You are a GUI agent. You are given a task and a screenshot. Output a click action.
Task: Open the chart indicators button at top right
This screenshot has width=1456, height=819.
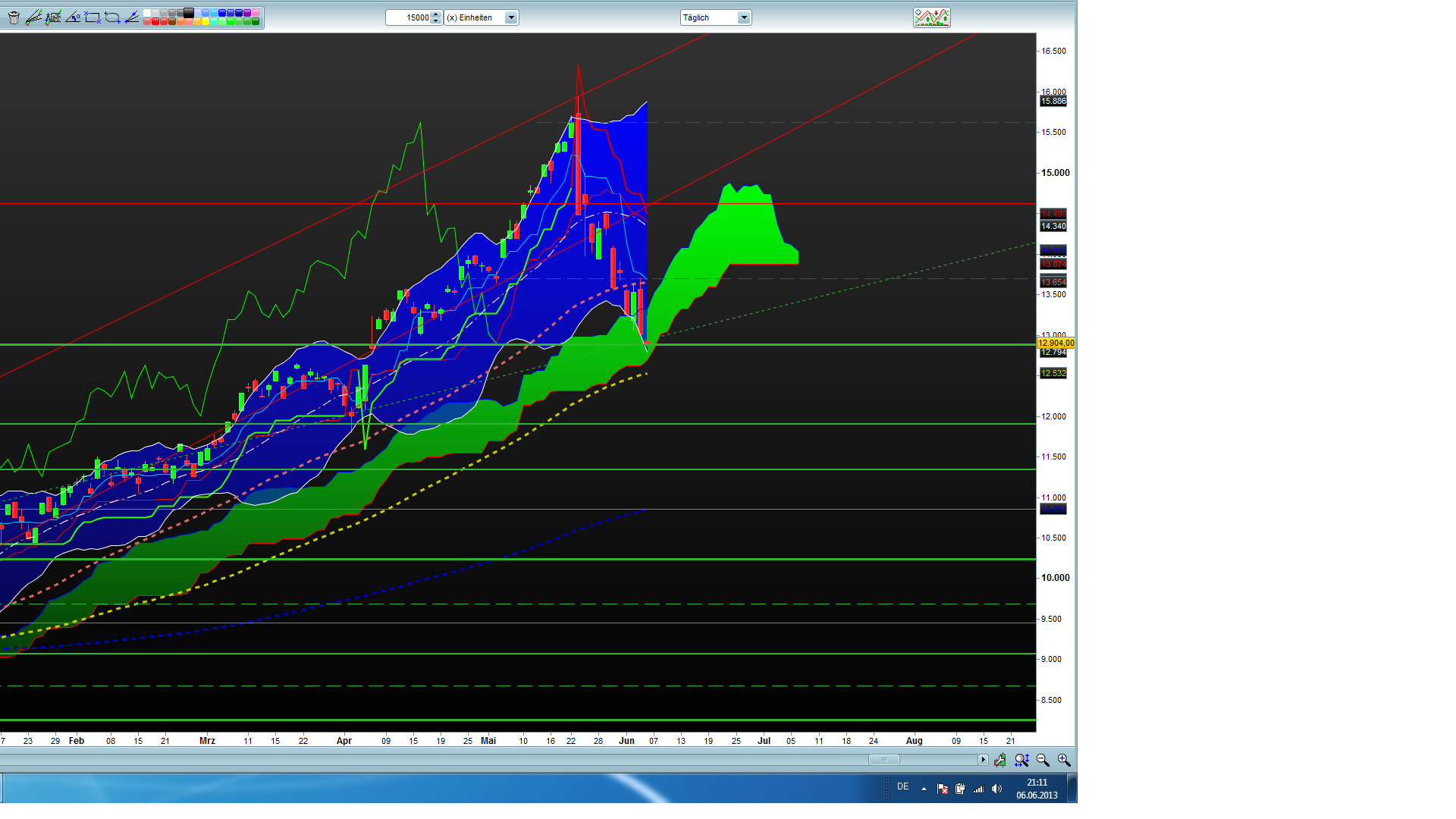931,17
